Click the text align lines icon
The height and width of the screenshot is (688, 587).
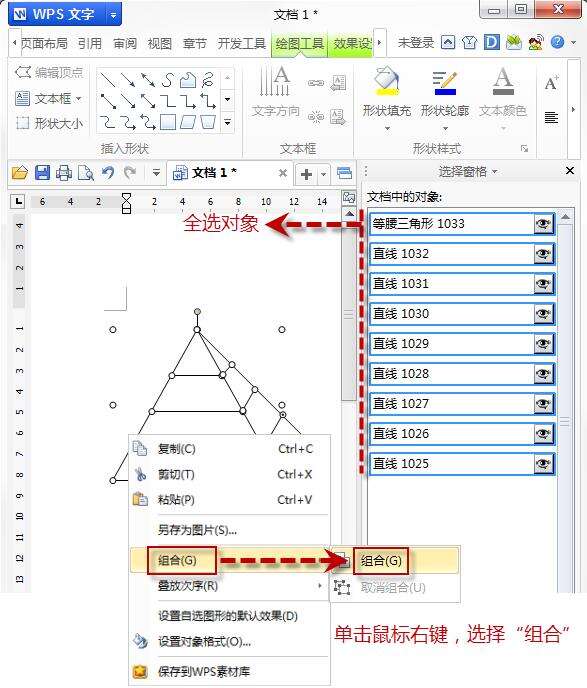point(551,118)
